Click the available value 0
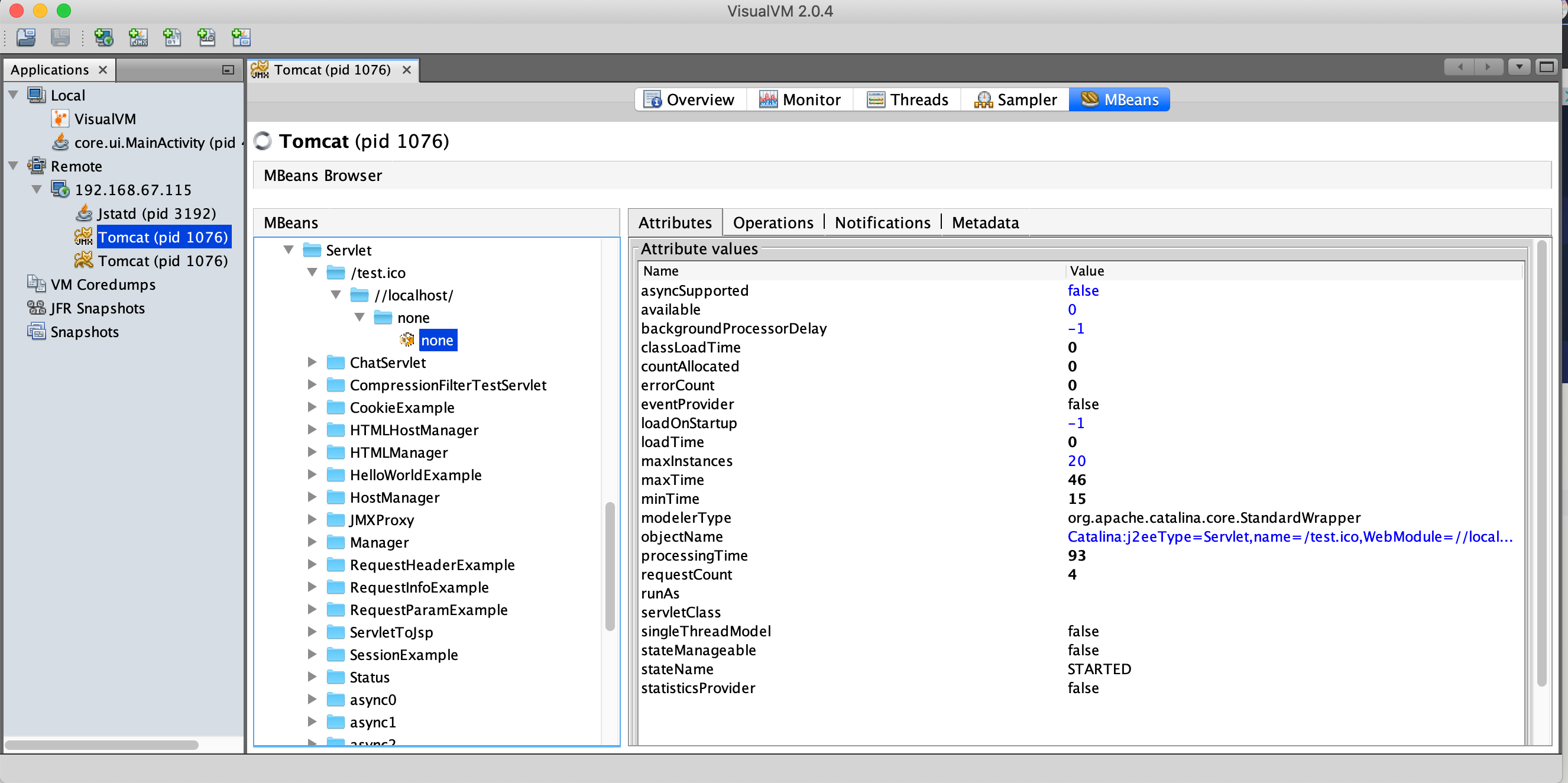The width and height of the screenshot is (1568, 783). coord(1072,309)
